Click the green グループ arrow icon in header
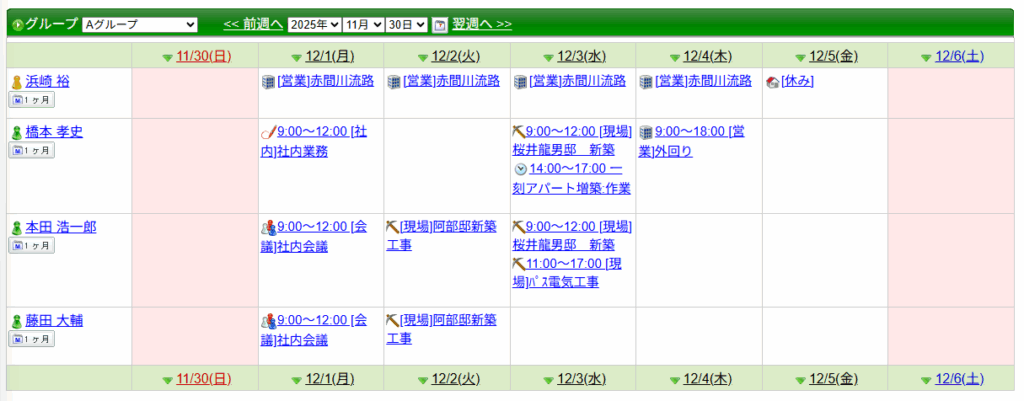 17,24
